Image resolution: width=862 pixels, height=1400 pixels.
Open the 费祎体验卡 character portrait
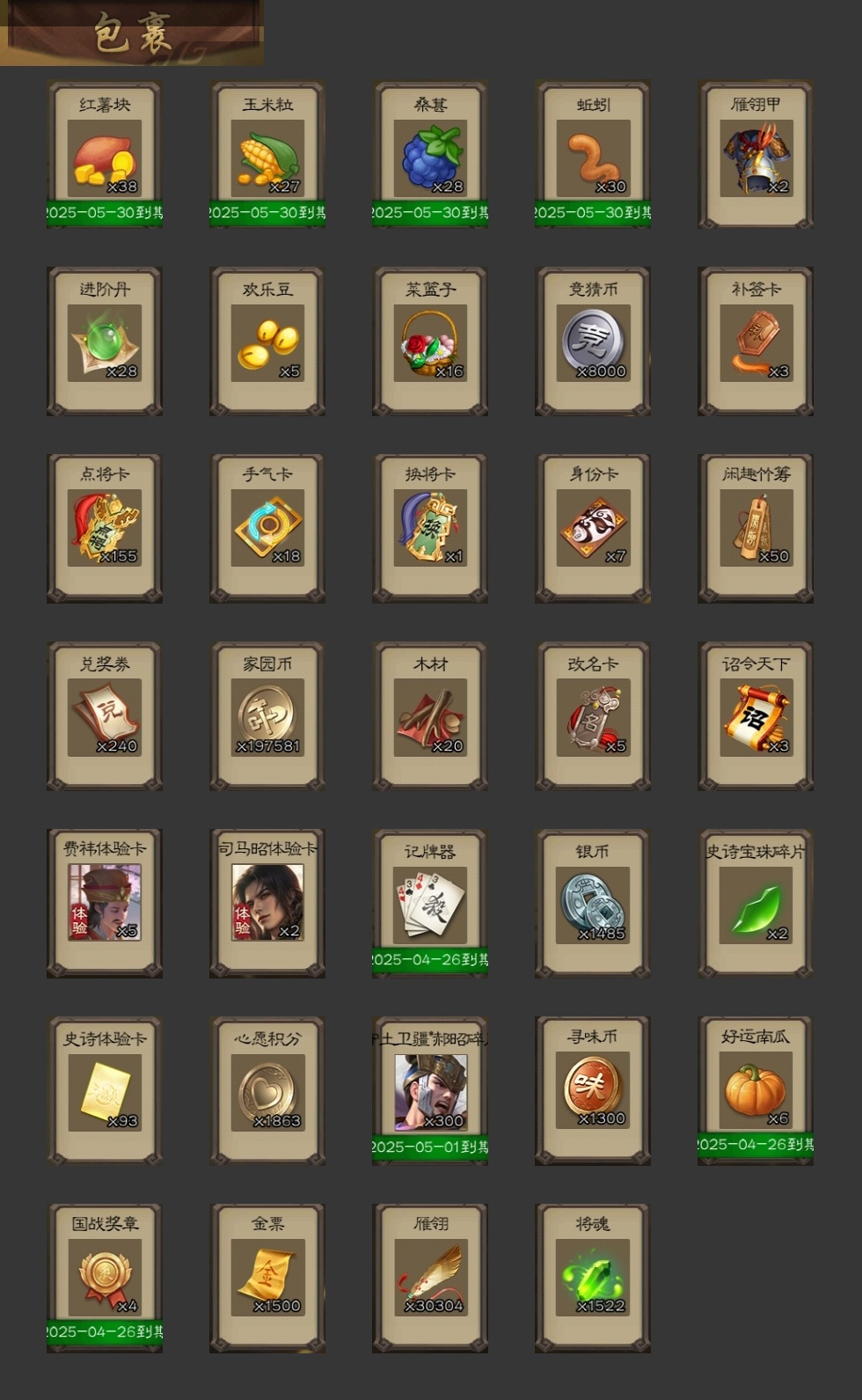pos(105,903)
